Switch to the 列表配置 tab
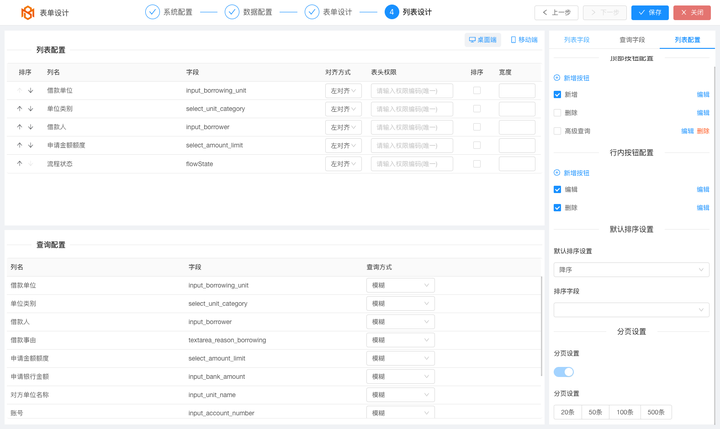Viewport: 720px width, 429px height. [x=687, y=40]
